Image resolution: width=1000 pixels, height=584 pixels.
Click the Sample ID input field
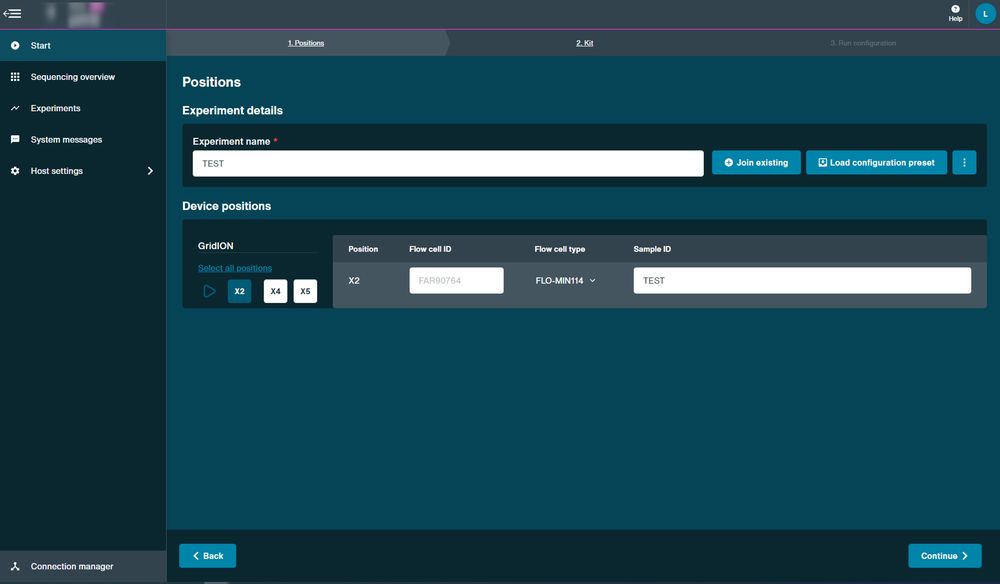pyautogui.click(x=802, y=281)
